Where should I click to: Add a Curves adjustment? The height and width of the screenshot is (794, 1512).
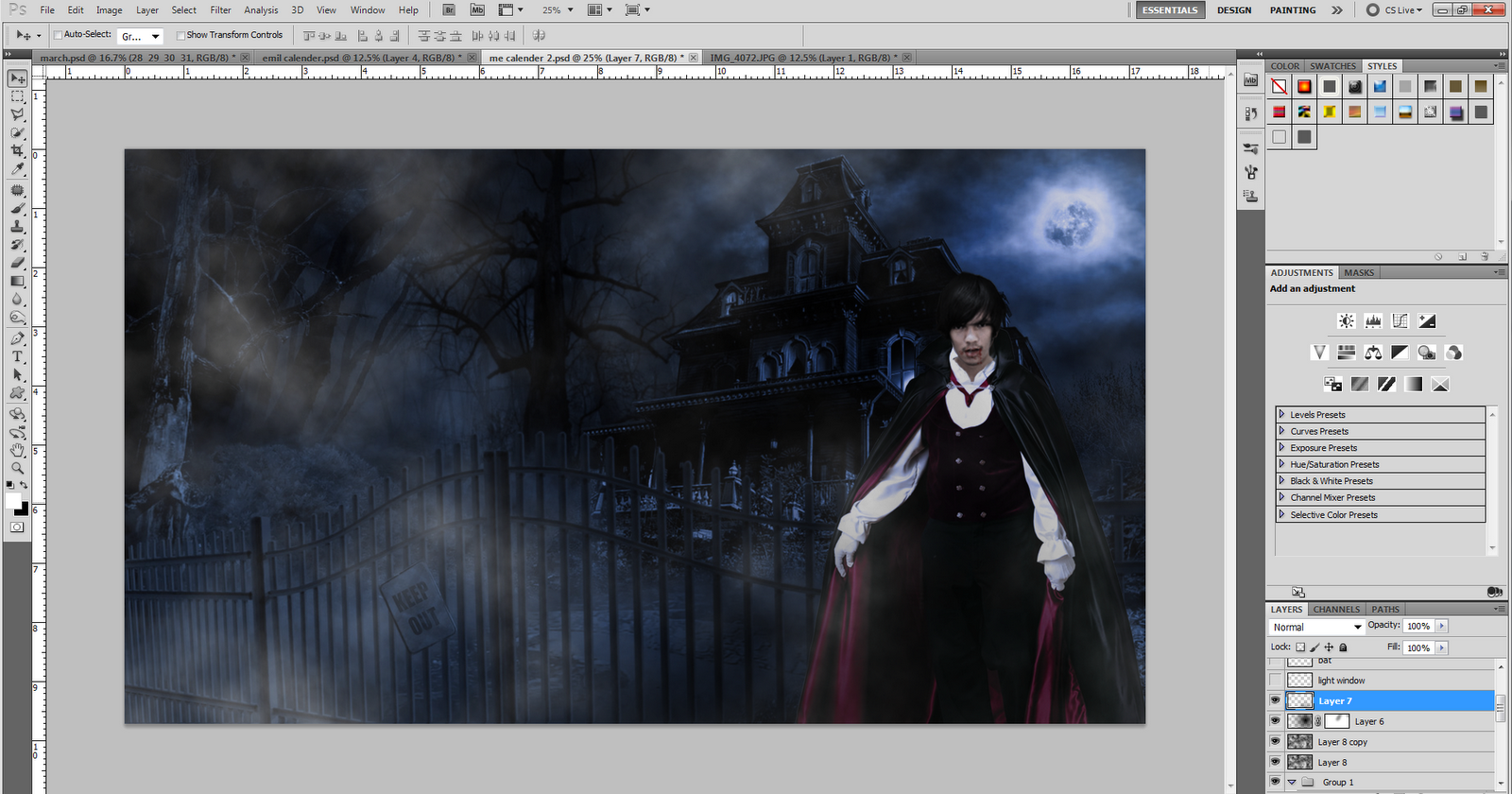coord(1400,321)
